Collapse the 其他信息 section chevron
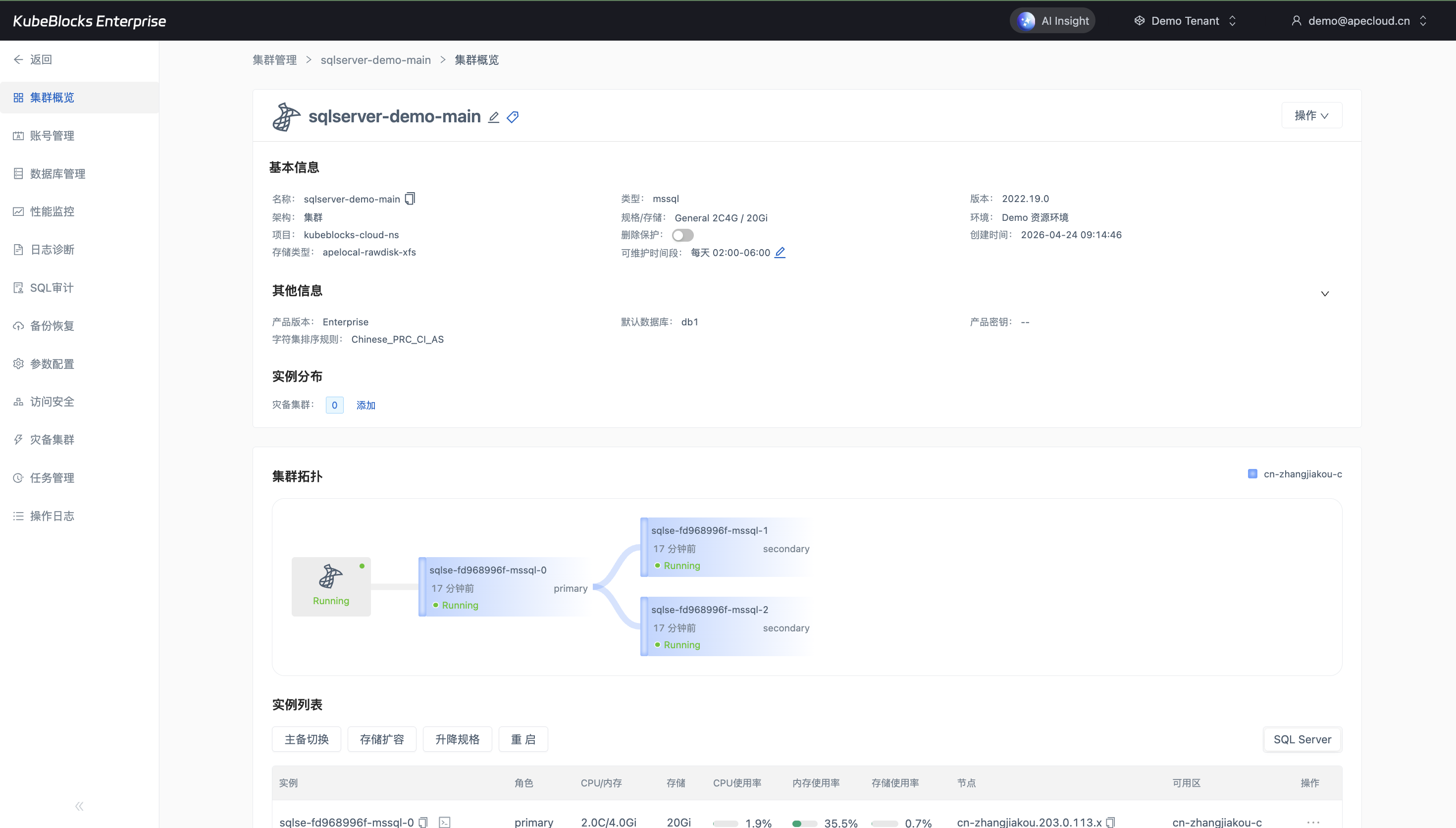This screenshot has width=1456, height=828. pos(1325,294)
